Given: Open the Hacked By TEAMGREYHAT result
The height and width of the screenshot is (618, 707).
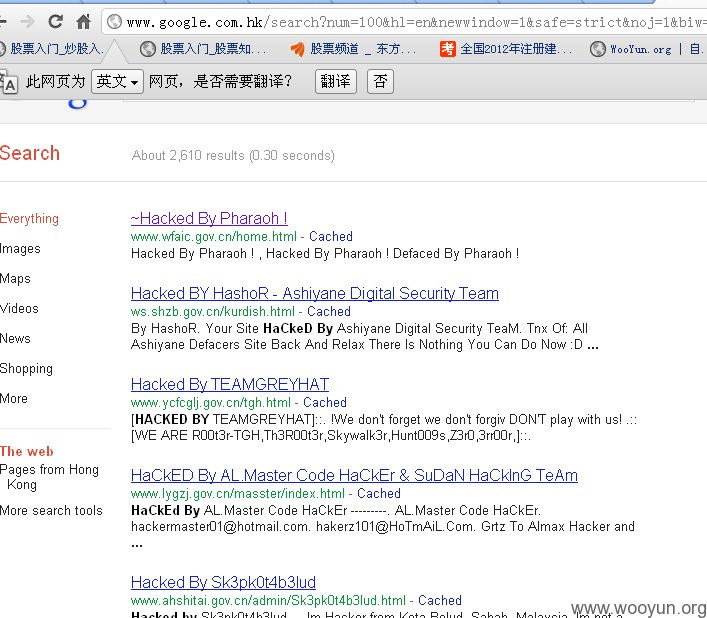Looking at the screenshot, I should click(230, 385).
